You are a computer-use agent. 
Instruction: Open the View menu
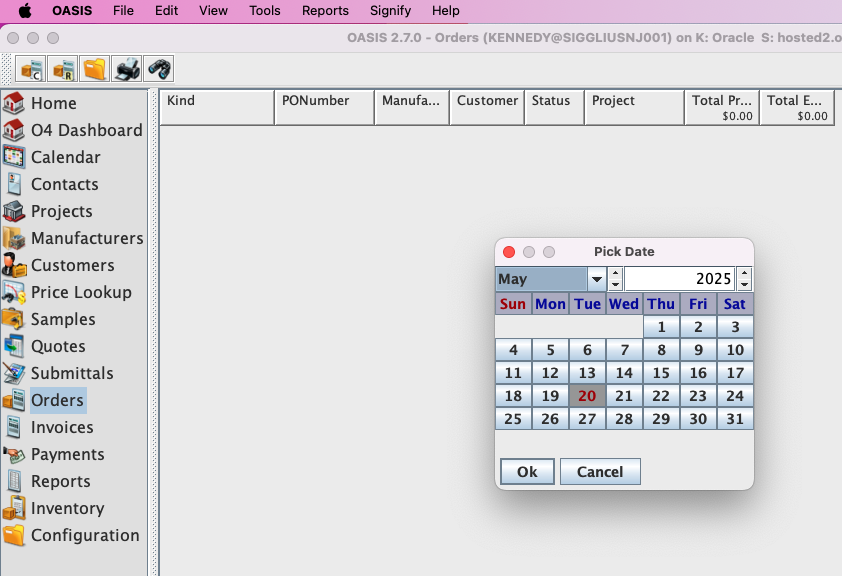[213, 11]
